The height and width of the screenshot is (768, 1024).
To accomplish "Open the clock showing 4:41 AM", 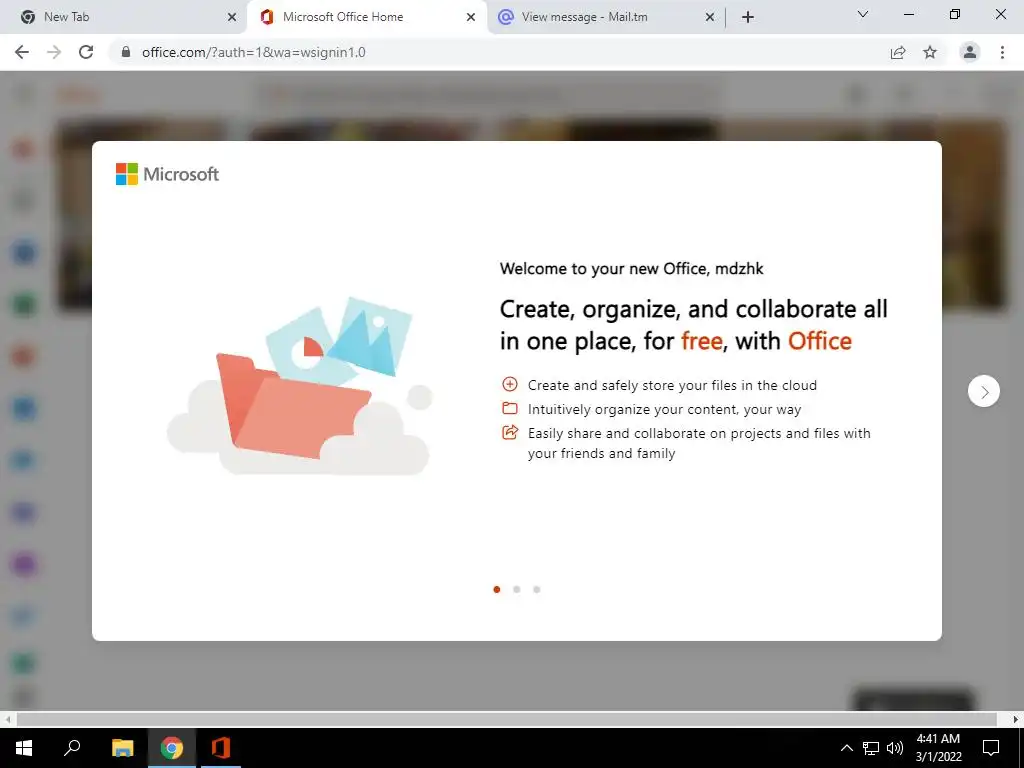I will [938, 748].
